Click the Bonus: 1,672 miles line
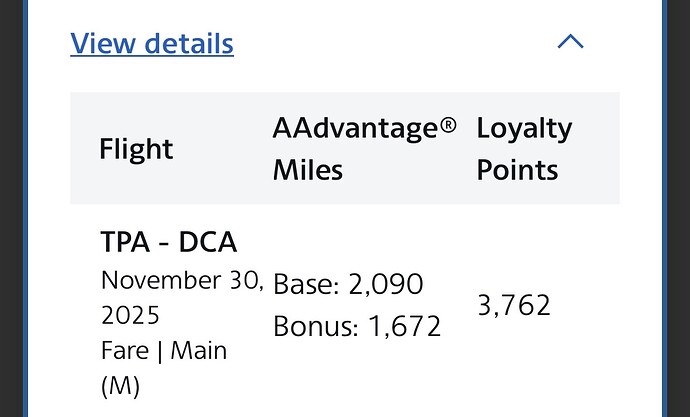 click(x=356, y=325)
